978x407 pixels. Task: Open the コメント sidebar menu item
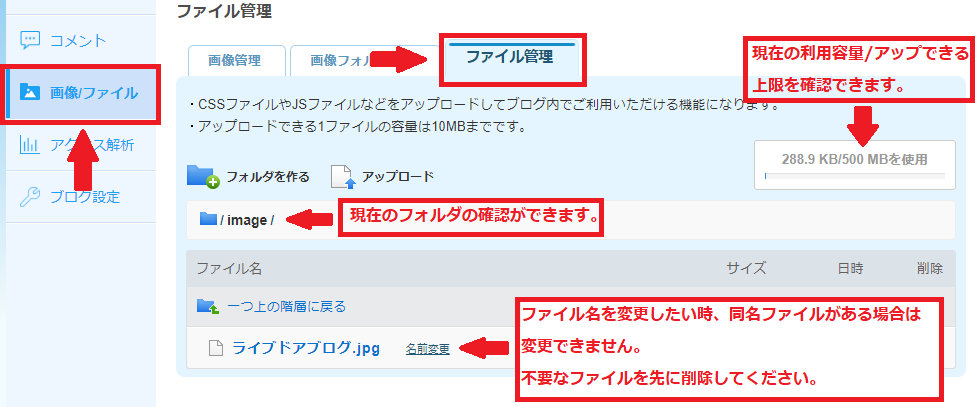pyautogui.click(x=77, y=41)
